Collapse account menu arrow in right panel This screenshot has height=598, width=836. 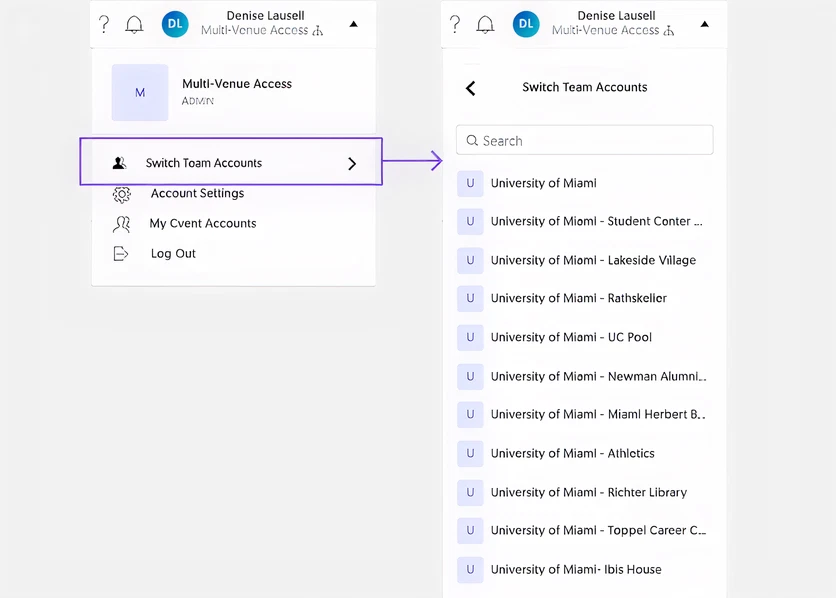coord(704,24)
